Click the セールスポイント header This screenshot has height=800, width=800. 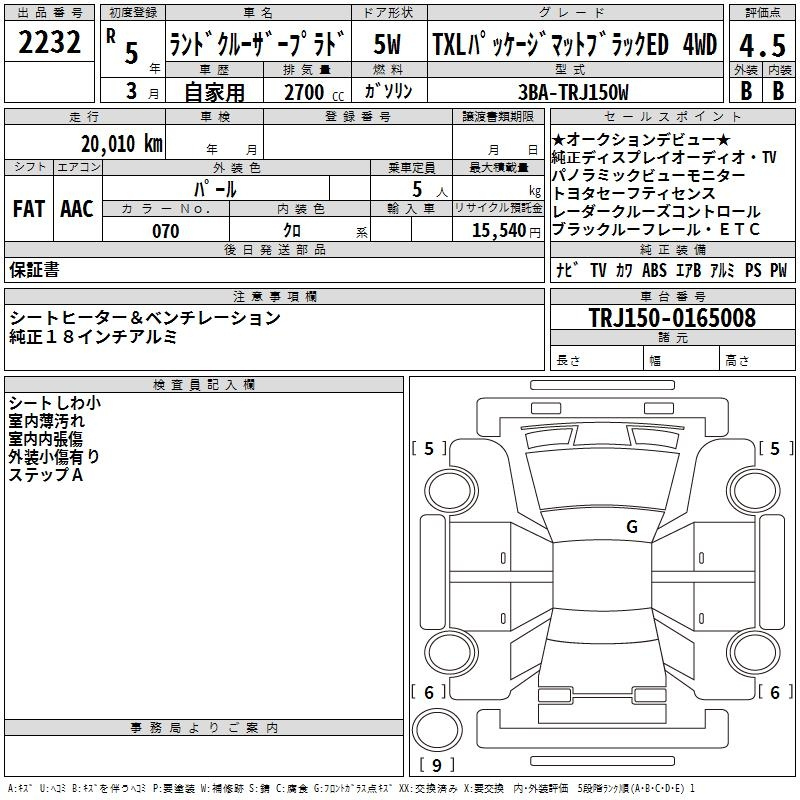[672, 117]
